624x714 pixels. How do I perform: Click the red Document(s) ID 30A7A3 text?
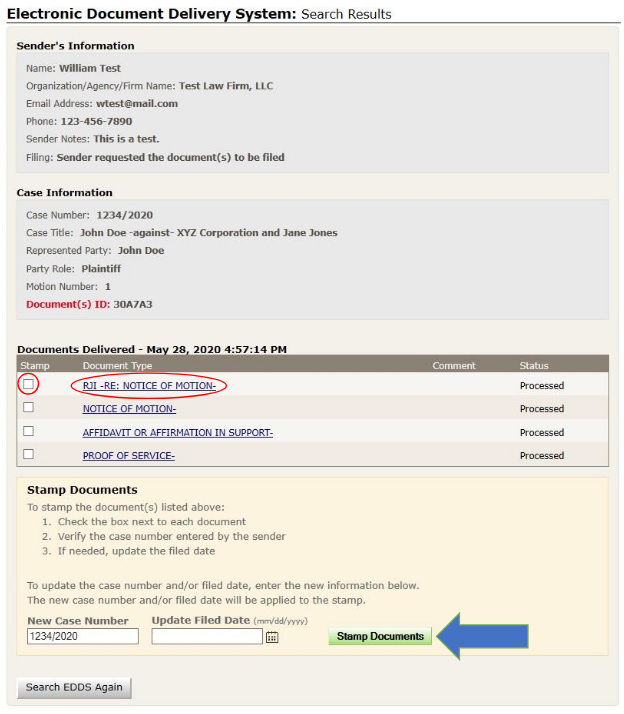click(89, 304)
